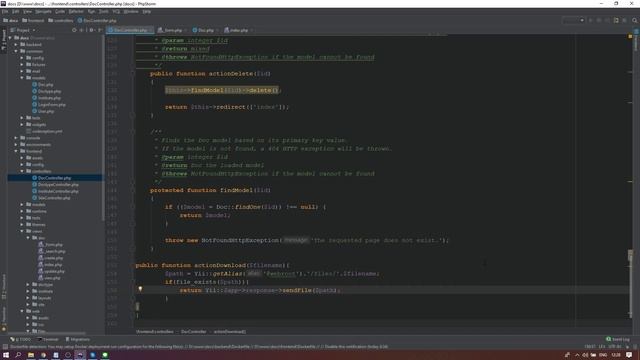Click the PhpStorm icon in the taskbar
640x360 pixels.
[x=80, y=355]
